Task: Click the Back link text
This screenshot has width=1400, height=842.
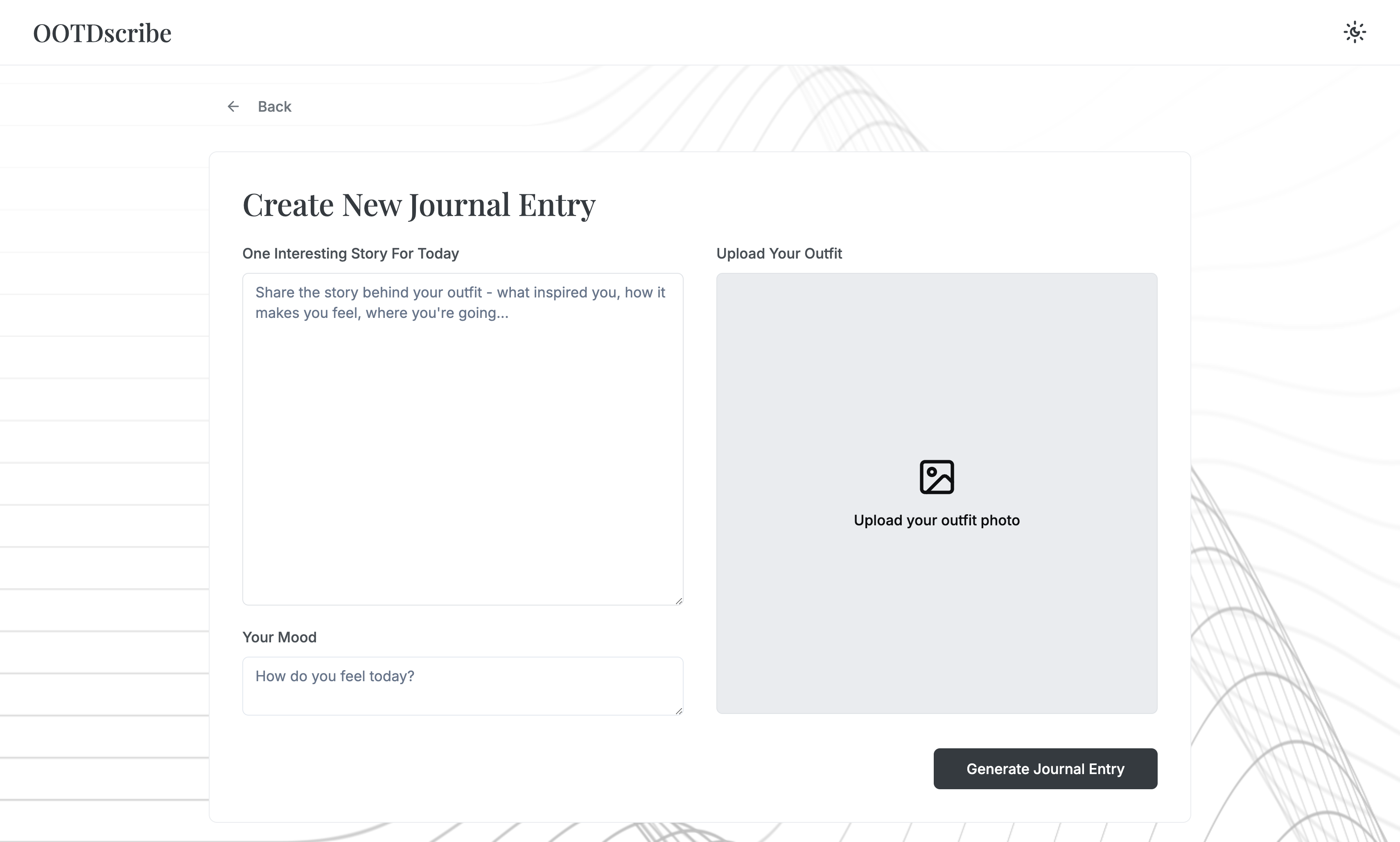Action: 274,107
